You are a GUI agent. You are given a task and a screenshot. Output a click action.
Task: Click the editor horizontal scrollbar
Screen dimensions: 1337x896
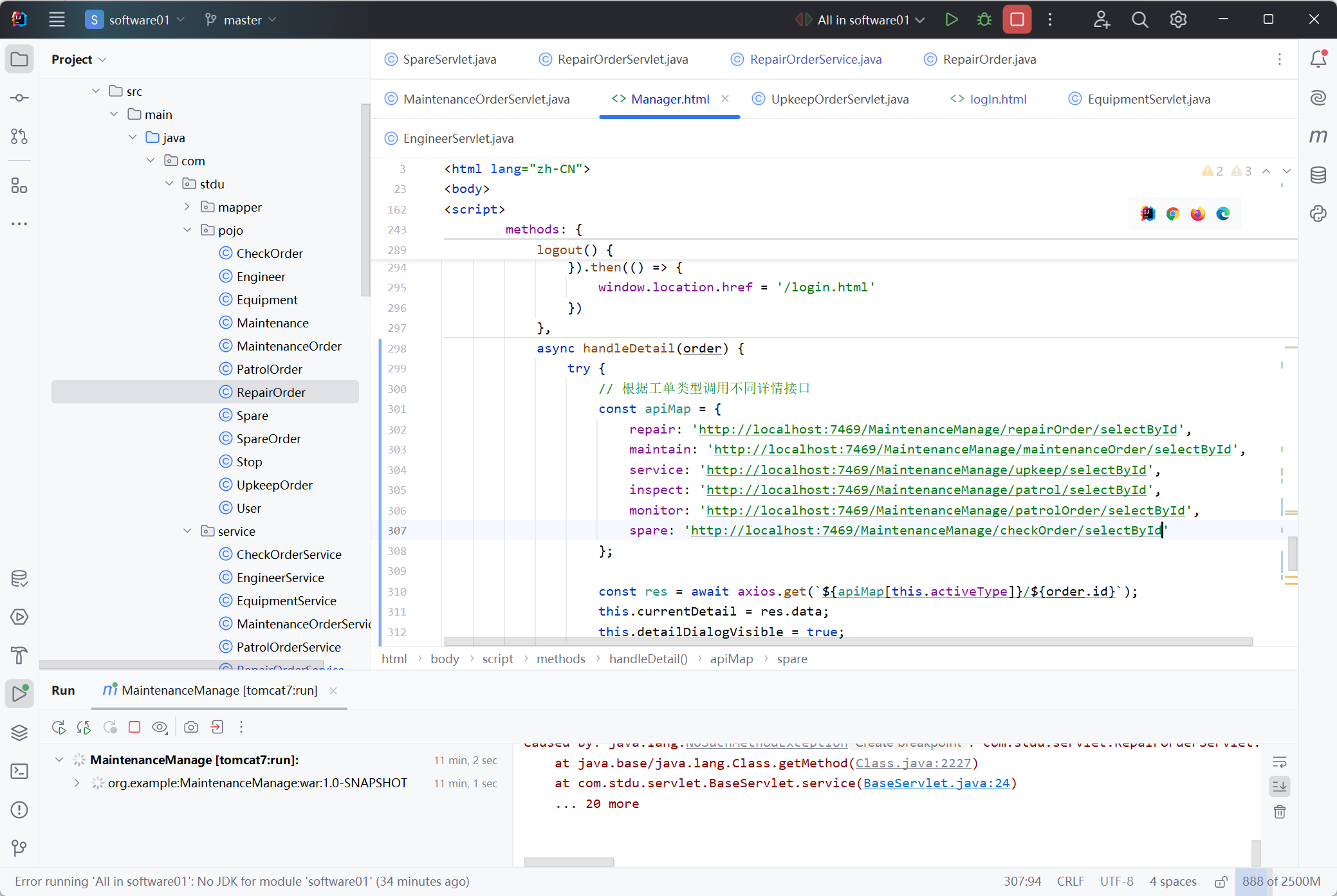pos(847,642)
